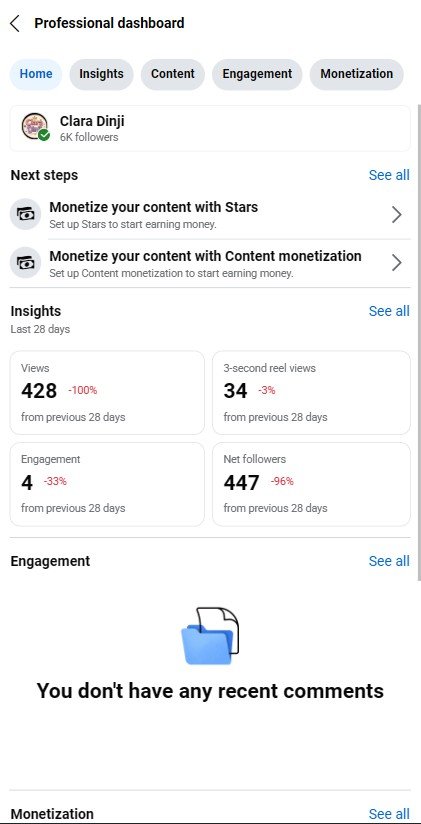Switch to the Insights tab

[x=101, y=74]
